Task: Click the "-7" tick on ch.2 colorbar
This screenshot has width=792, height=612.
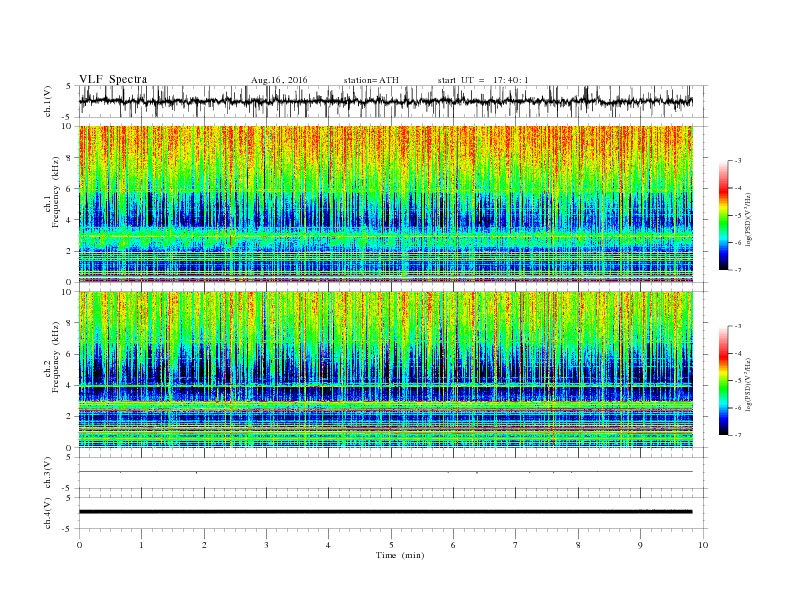Action: click(738, 435)
